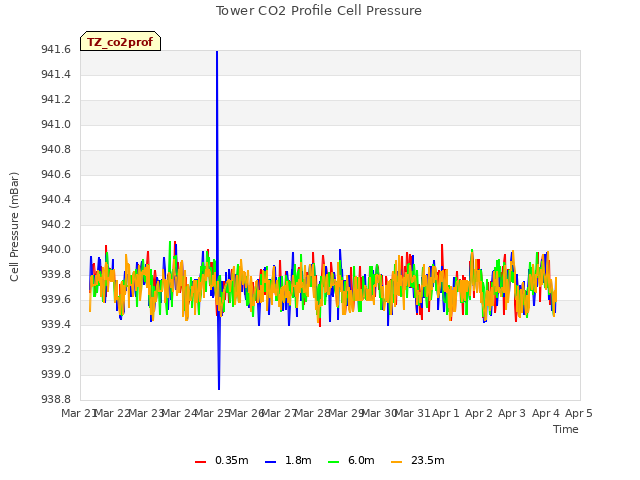Click the chart title Tower CO2 Profile Cell Pressure

(x=319, y=11)
